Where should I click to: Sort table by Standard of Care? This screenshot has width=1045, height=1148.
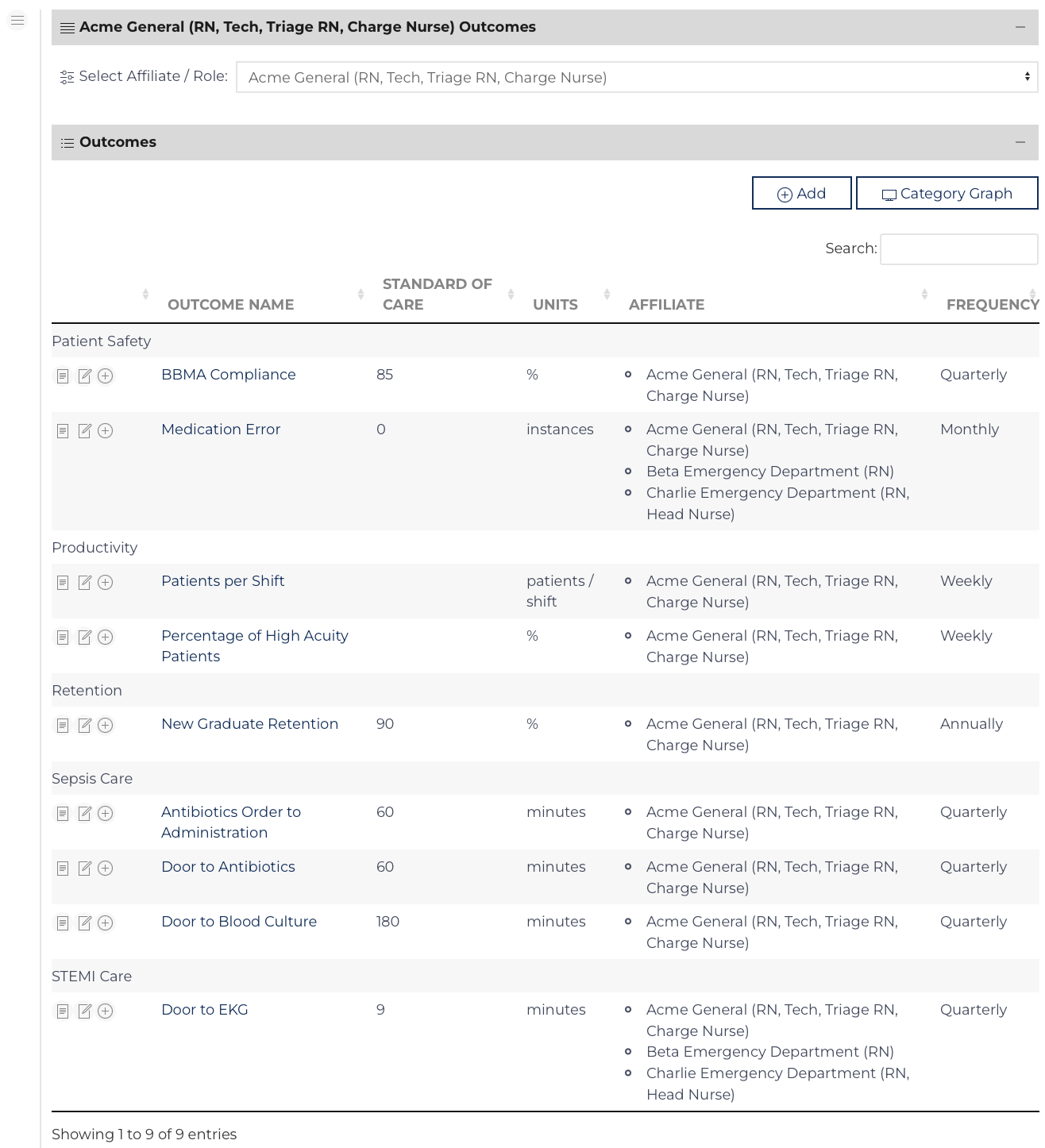click(511, 295)
